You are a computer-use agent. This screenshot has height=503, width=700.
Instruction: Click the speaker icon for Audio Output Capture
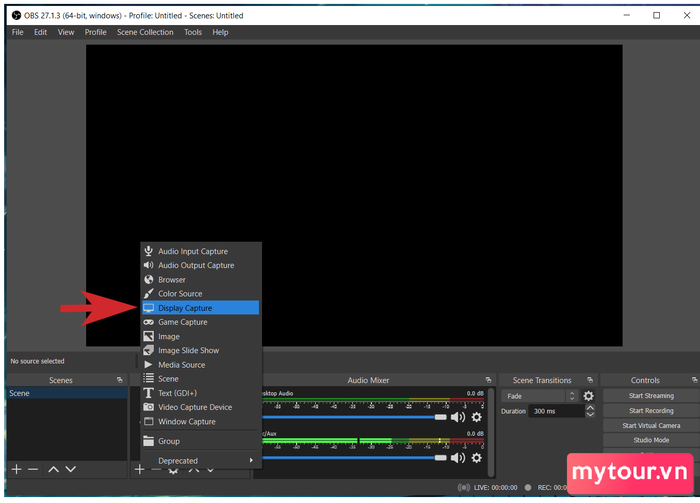tap(149, 265)
